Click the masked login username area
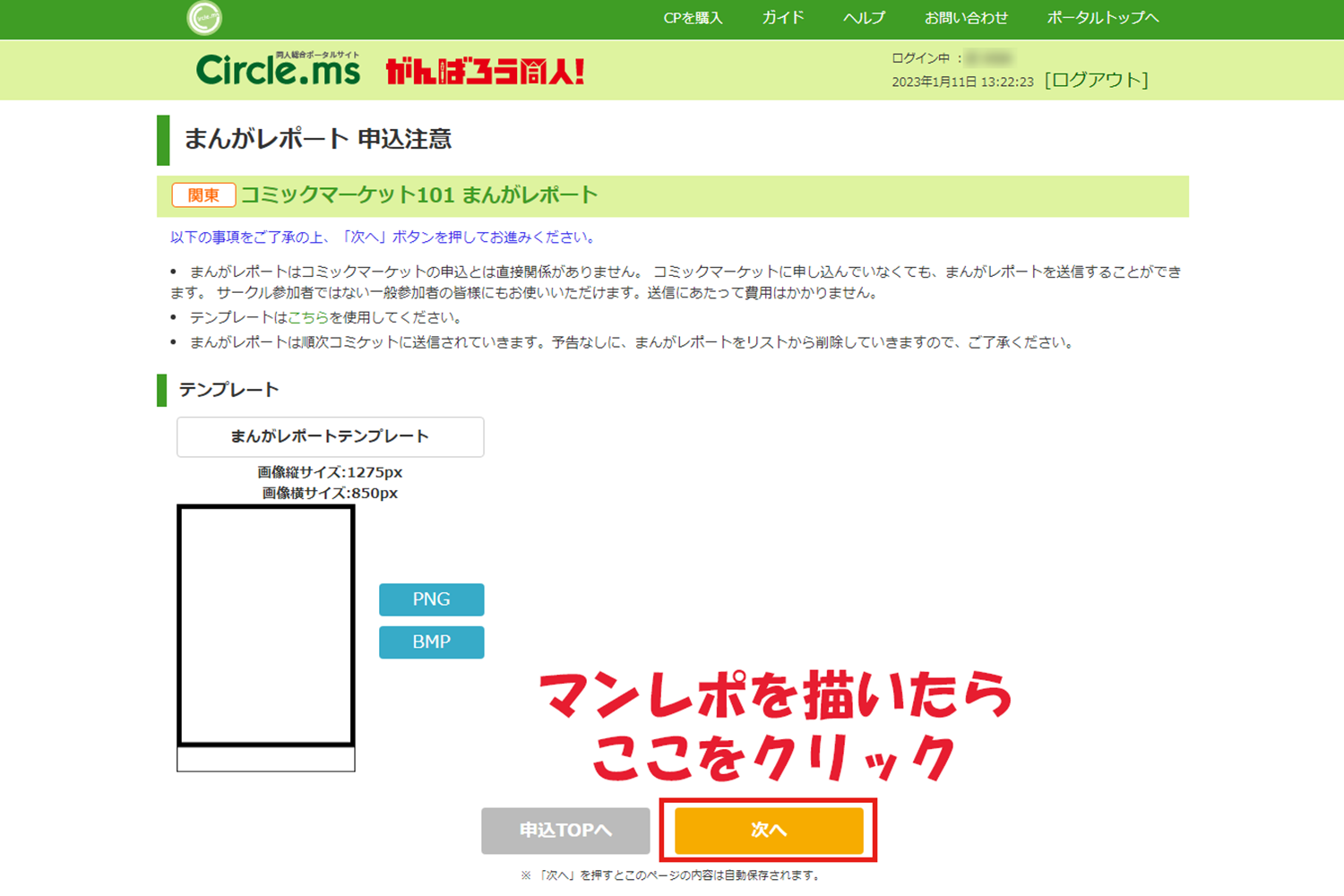Image resolution: width=1344 pixels, height=896 pixels. tap(990, 57)
